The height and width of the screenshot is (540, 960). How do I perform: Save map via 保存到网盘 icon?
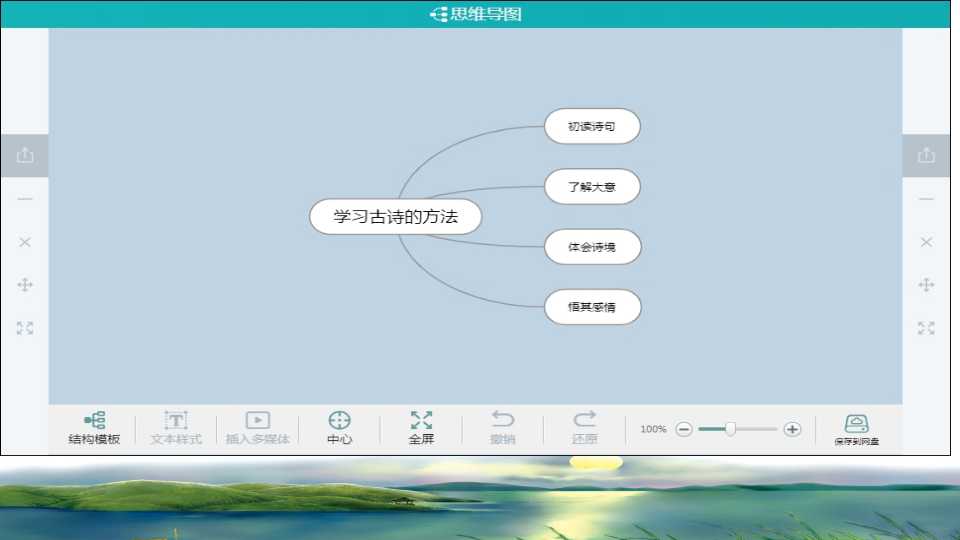click(857, 423)
